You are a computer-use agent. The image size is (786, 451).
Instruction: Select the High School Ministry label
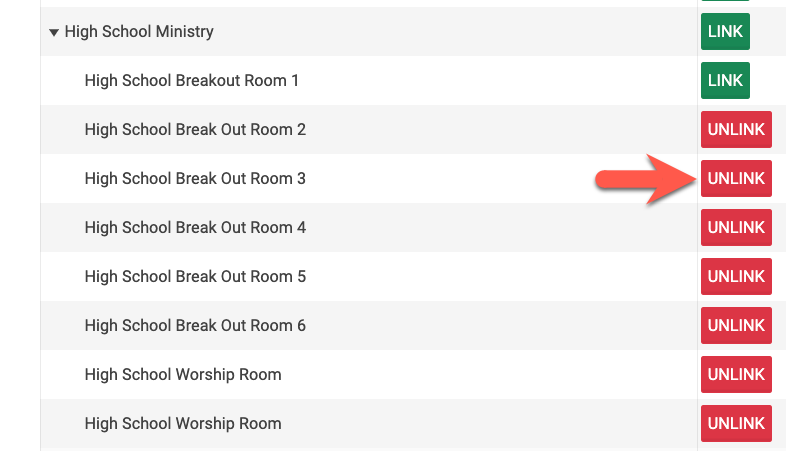pos(139,32)
